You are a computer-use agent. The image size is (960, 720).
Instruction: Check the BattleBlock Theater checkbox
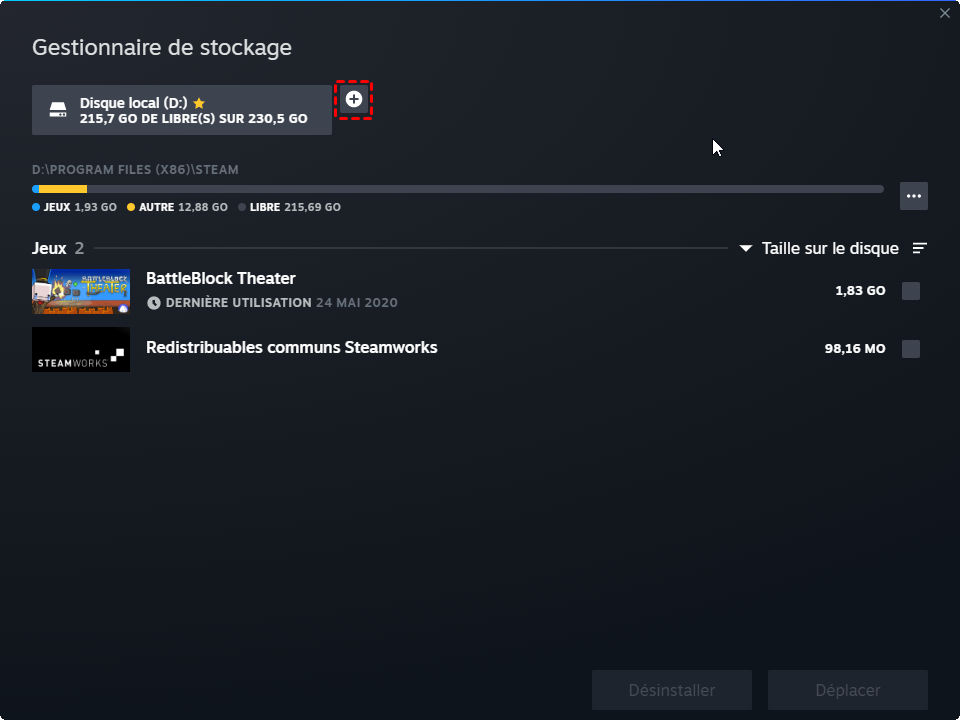click(x=910, y=291)
